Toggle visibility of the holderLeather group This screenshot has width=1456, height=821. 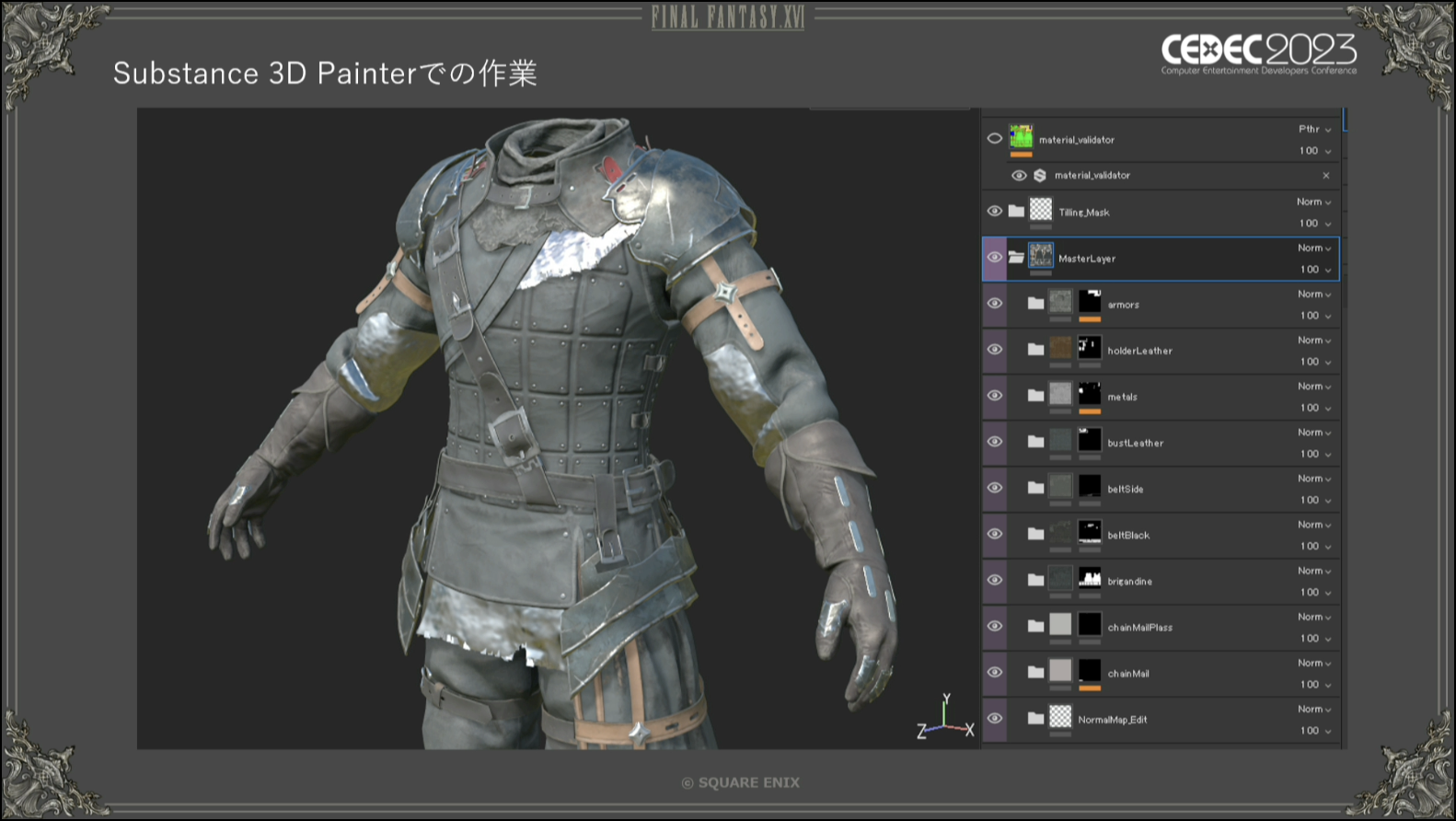click(995, 349)
